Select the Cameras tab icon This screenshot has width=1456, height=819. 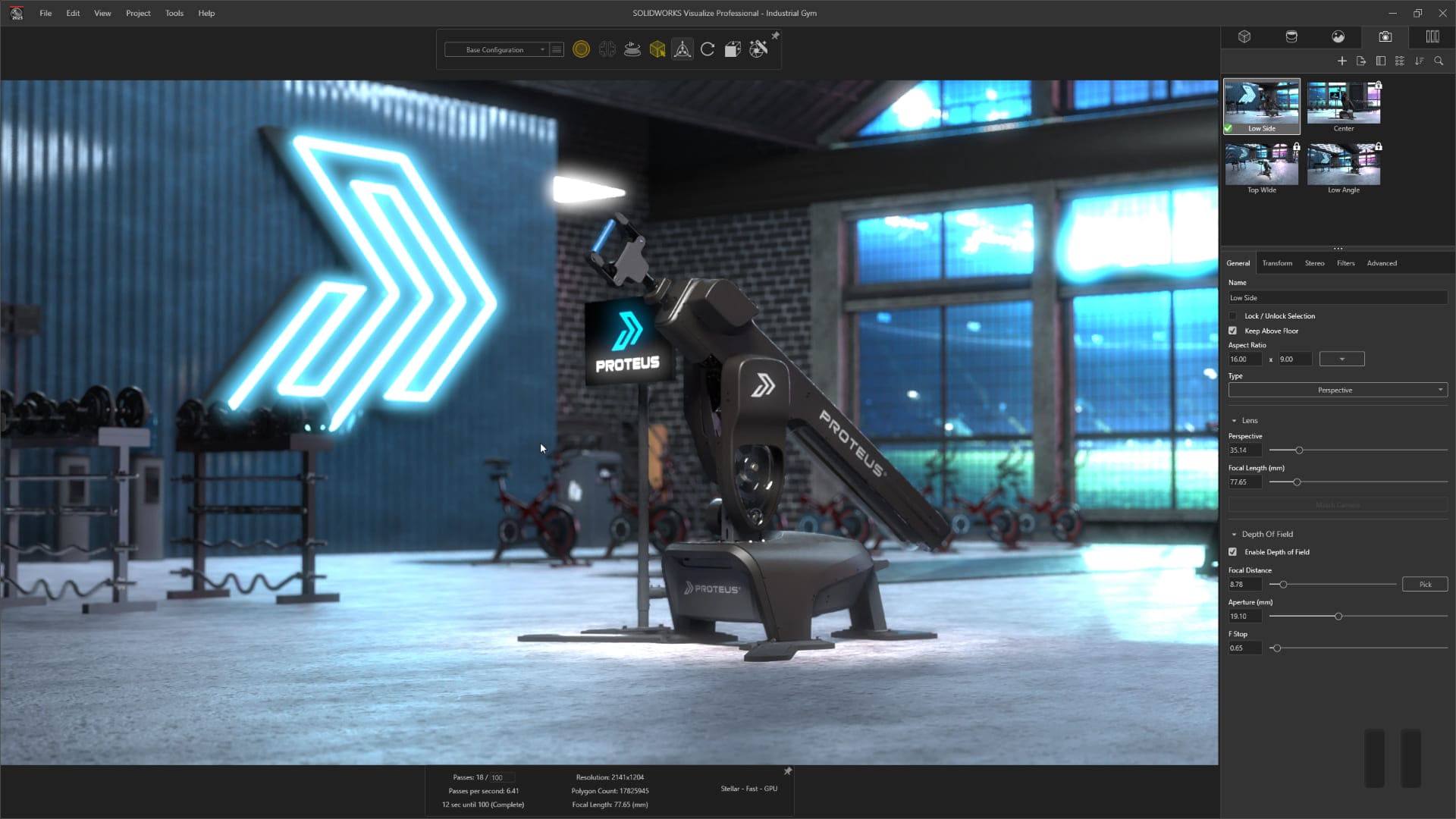[1385, 36]
